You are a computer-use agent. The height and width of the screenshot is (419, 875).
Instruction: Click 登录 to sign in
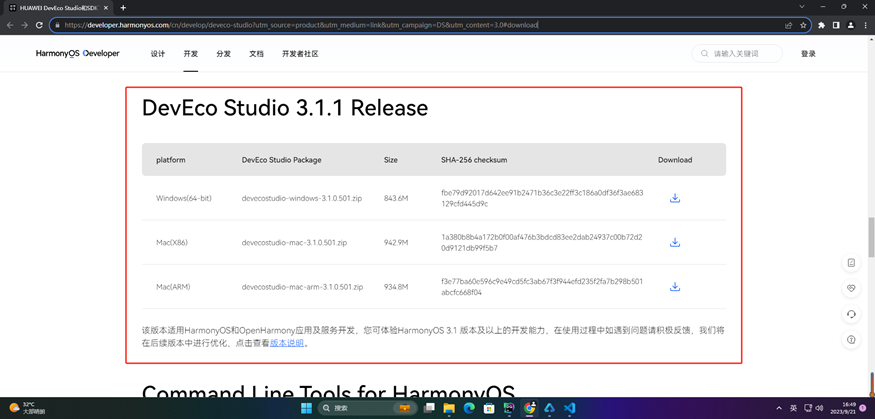(809, 54)
